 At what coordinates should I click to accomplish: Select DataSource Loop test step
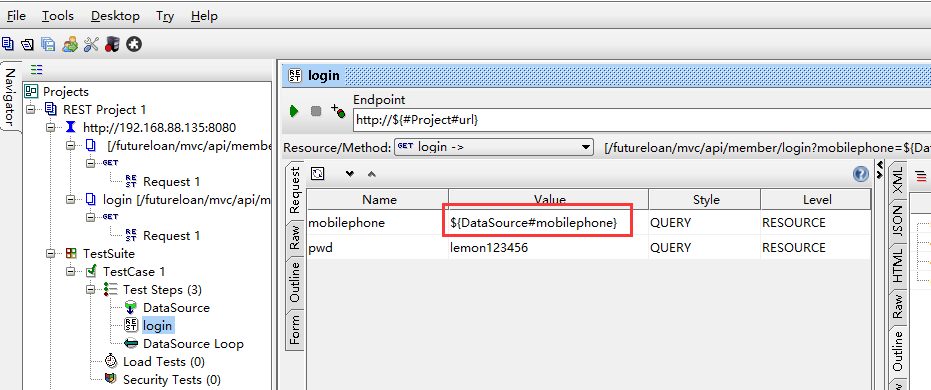[x=193, y=344]
